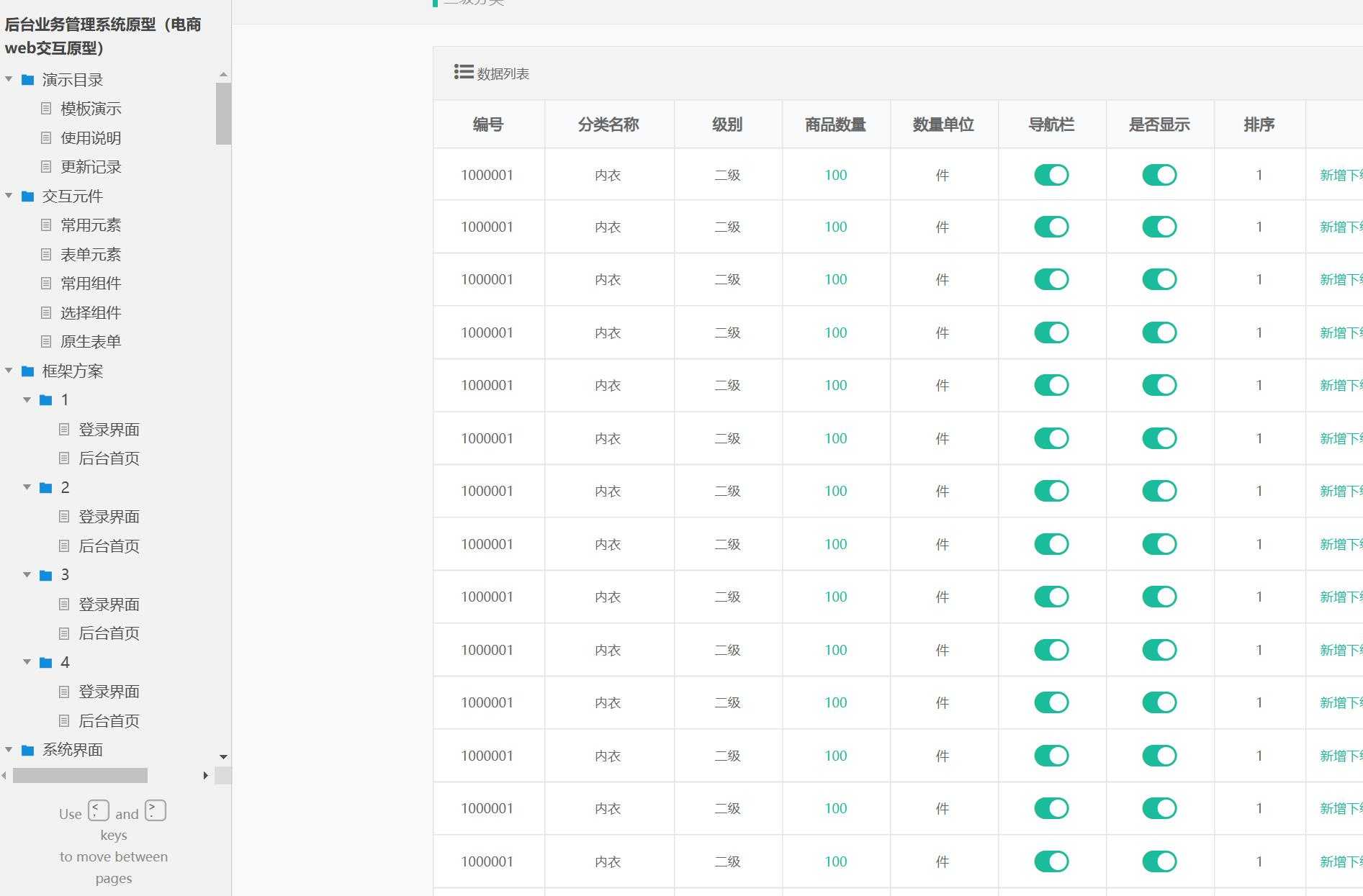Click the 数据列表 list icon
Image resolution: width=1363 pixels, height=896 pixels.
point(462,72)
